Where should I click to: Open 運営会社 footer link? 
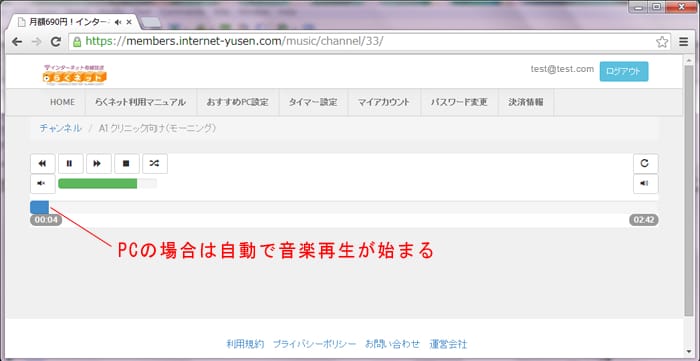pyautogui.click(x=448, y=344)
